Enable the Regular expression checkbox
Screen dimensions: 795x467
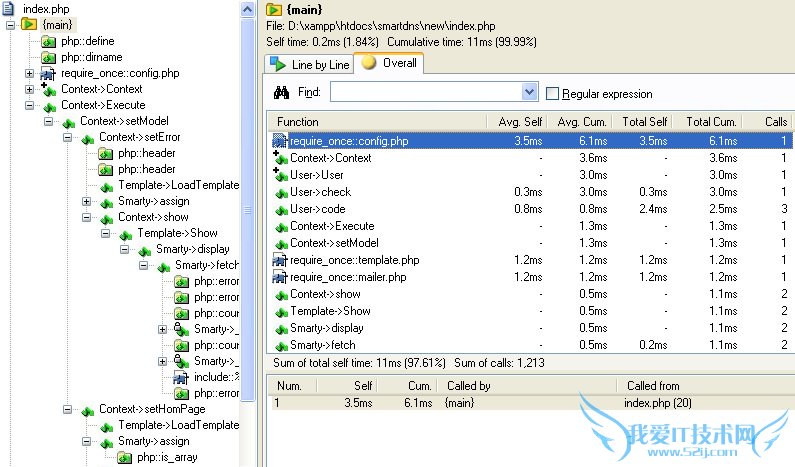coord(553,94)
